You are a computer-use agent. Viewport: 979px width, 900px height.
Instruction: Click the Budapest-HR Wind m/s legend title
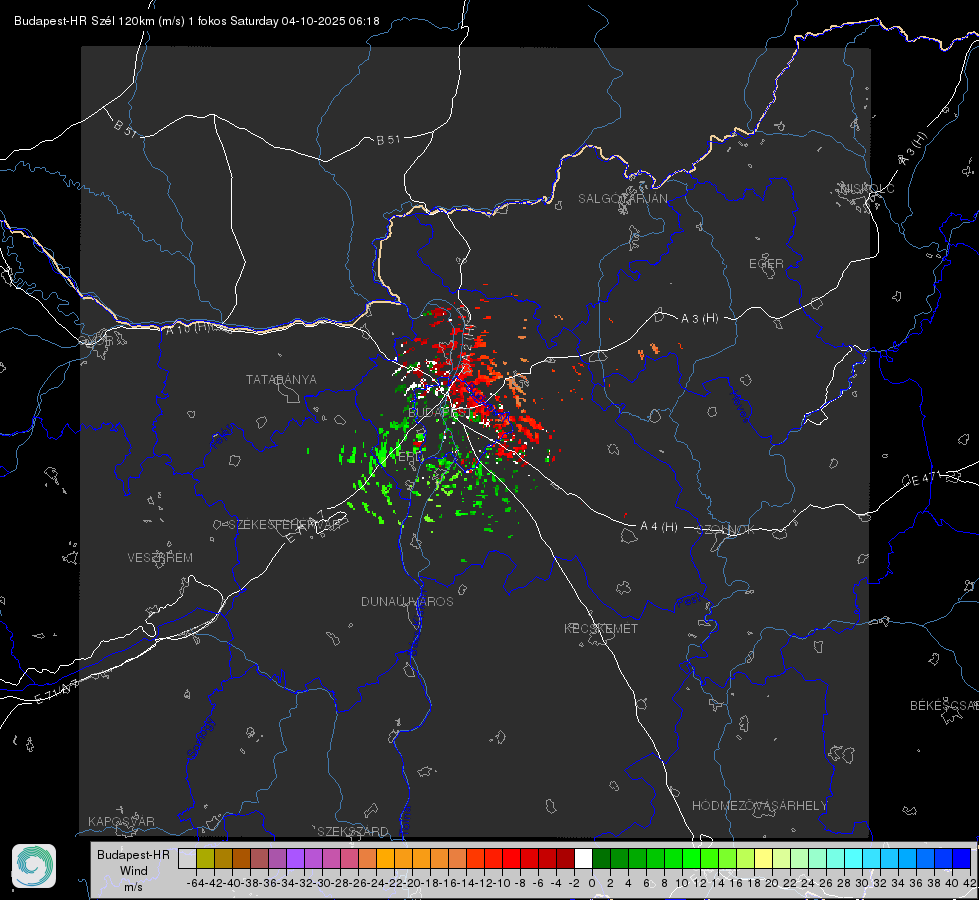point(133,871)
